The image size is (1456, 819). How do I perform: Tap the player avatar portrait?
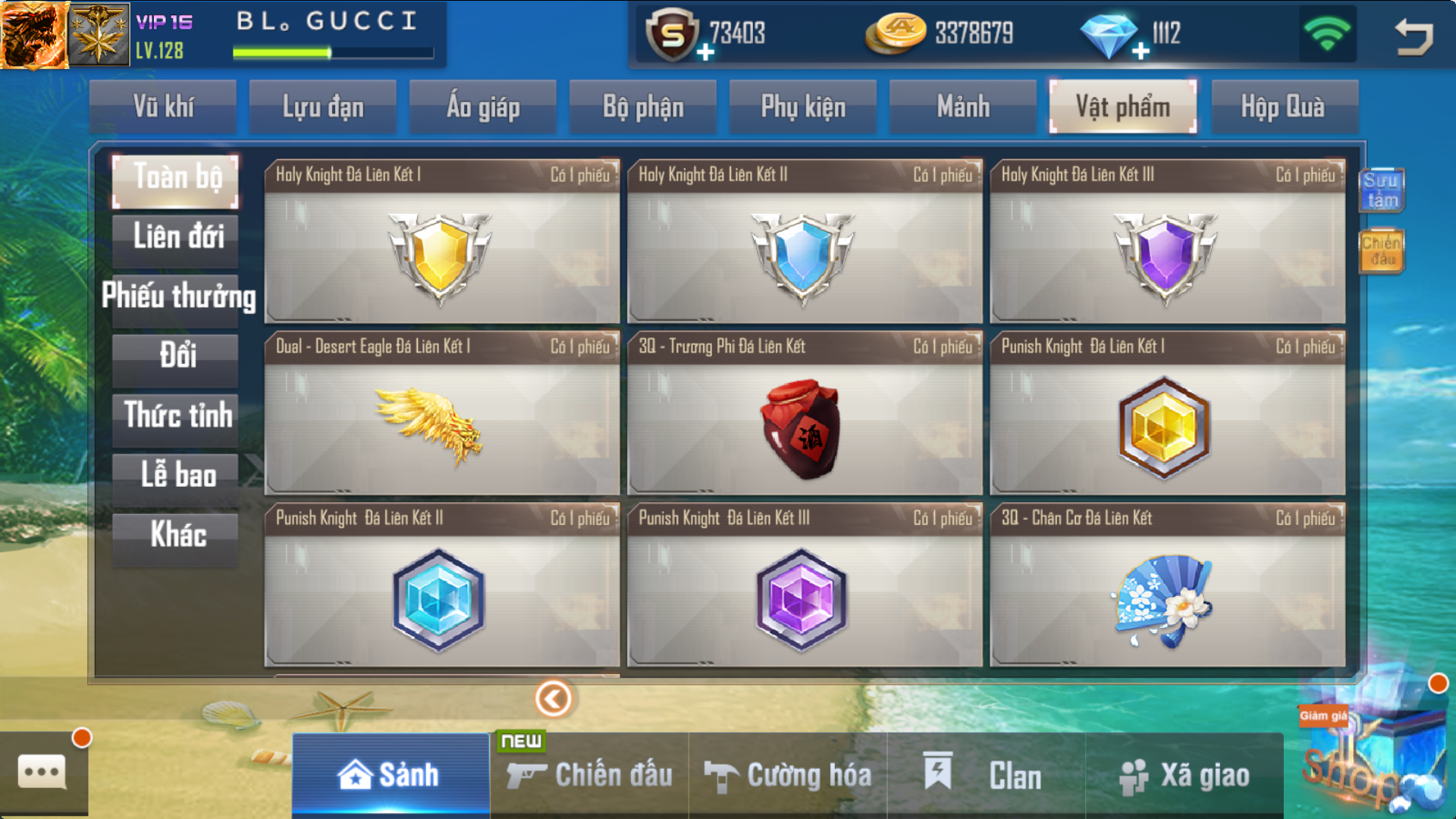coord(34,34)
